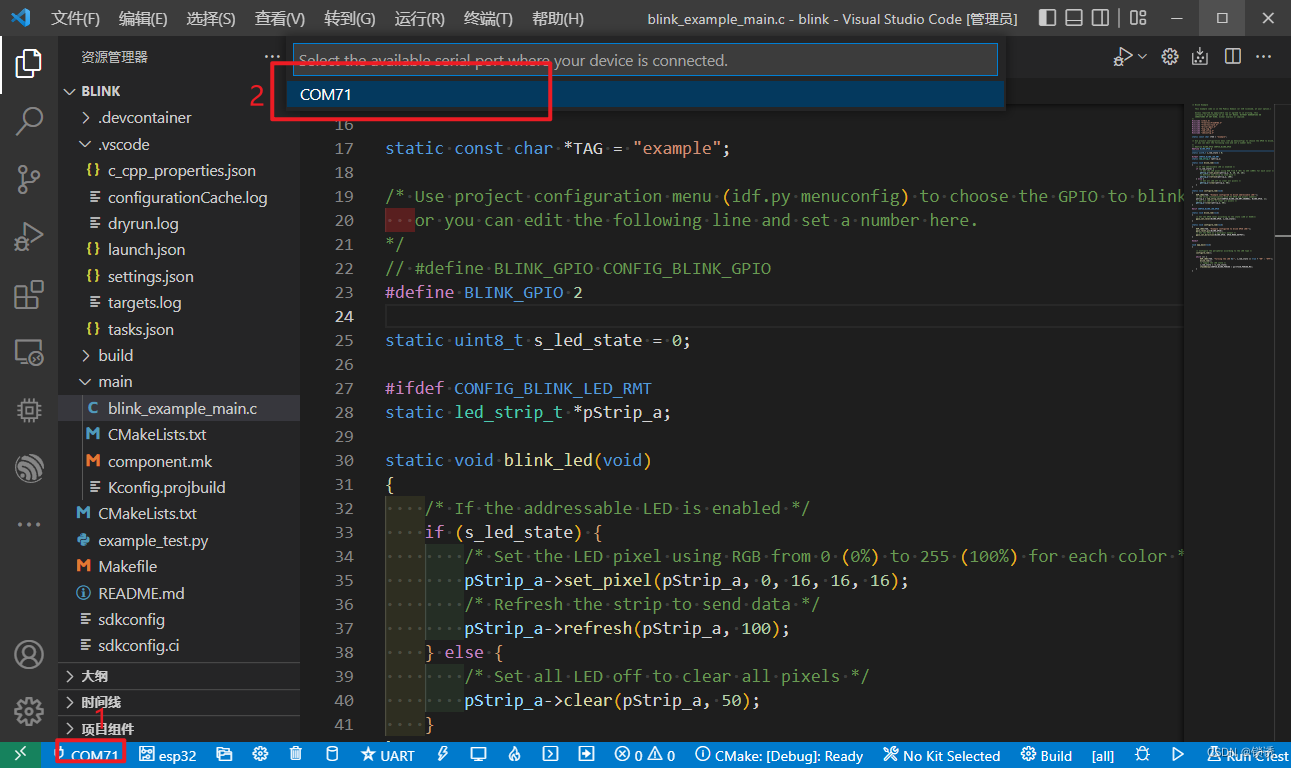Click the serial port selection input box
1291x768 pixels.
click(x=645, y=60)
